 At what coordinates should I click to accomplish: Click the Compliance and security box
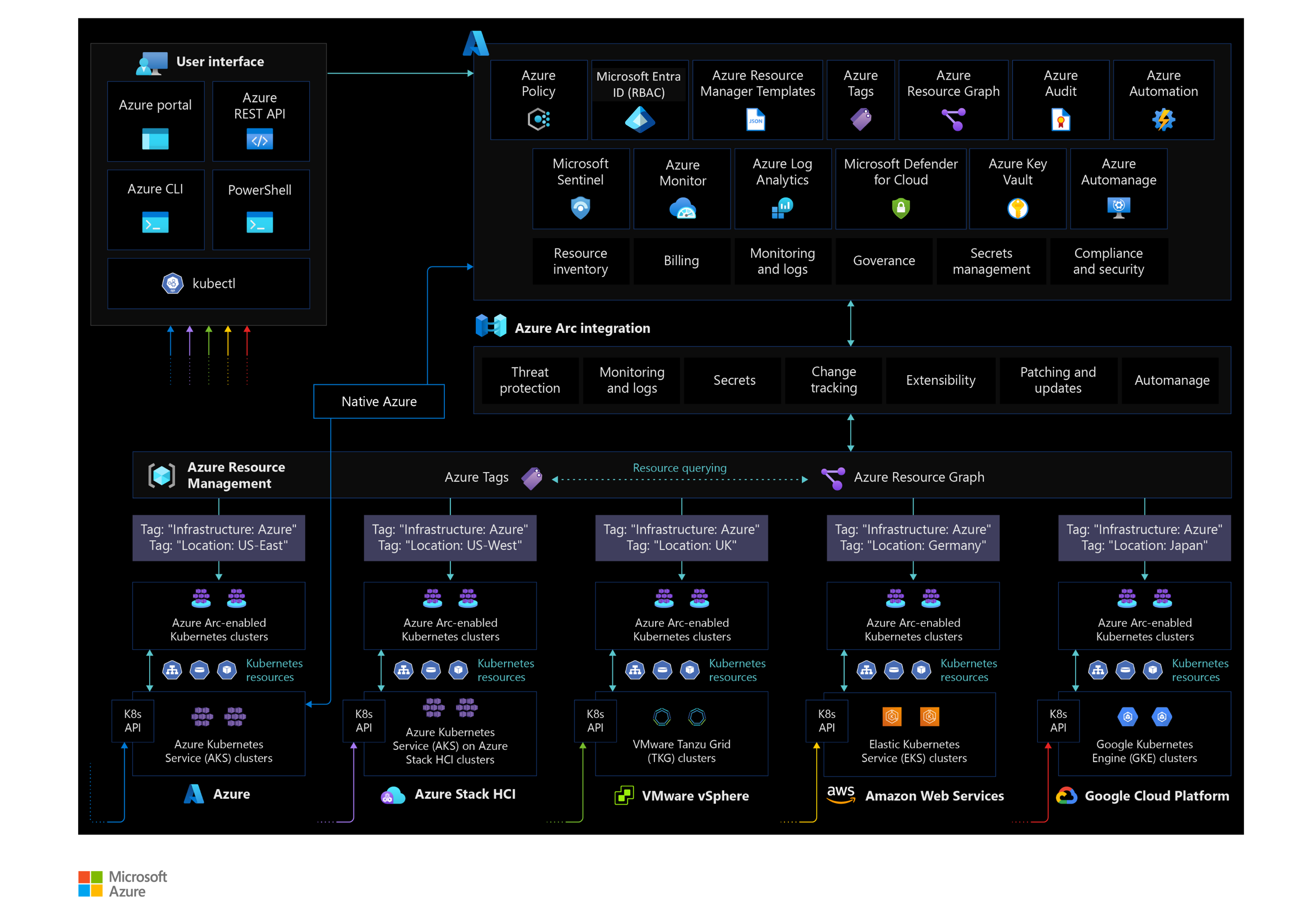coord(1108,261)
